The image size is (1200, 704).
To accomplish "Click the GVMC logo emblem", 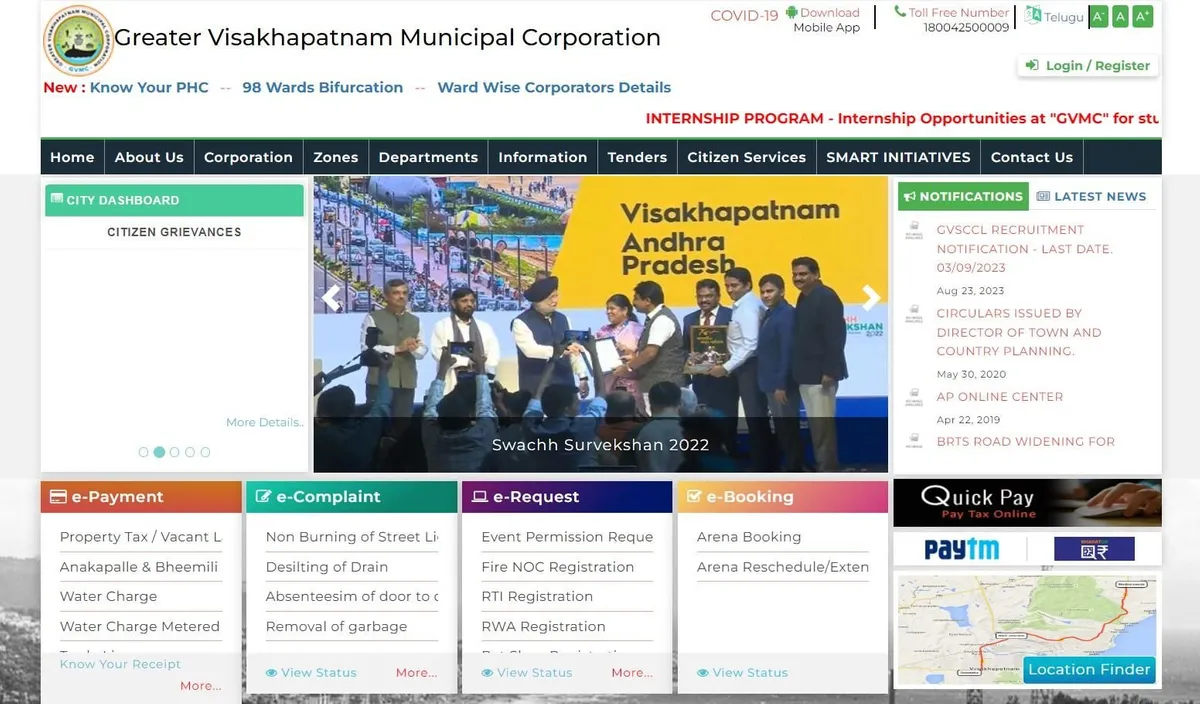I will pos(78,40).
